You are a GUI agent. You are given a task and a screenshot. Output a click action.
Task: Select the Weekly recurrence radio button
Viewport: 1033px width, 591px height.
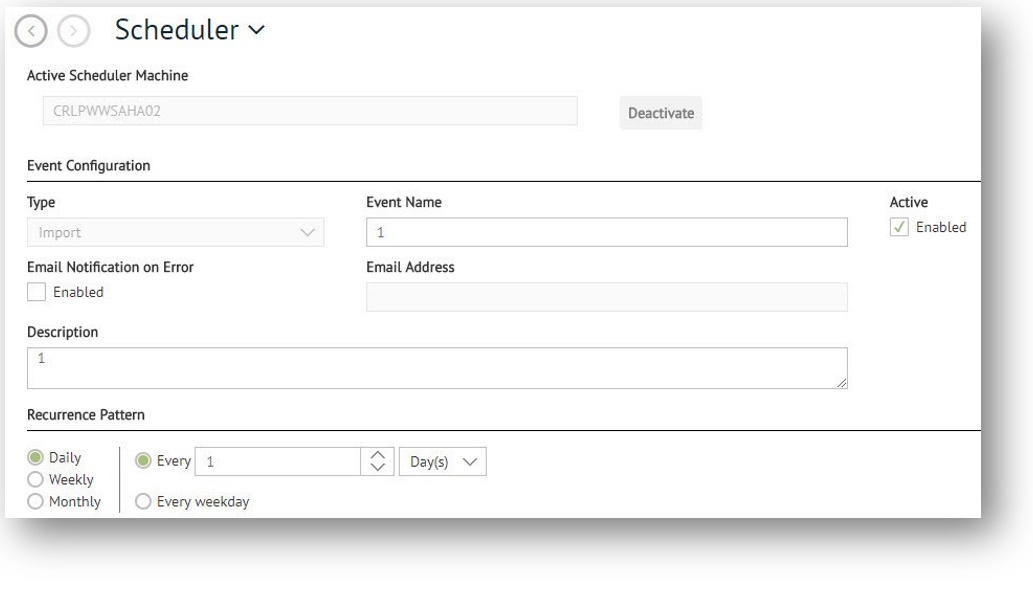(x=36, y=480)
